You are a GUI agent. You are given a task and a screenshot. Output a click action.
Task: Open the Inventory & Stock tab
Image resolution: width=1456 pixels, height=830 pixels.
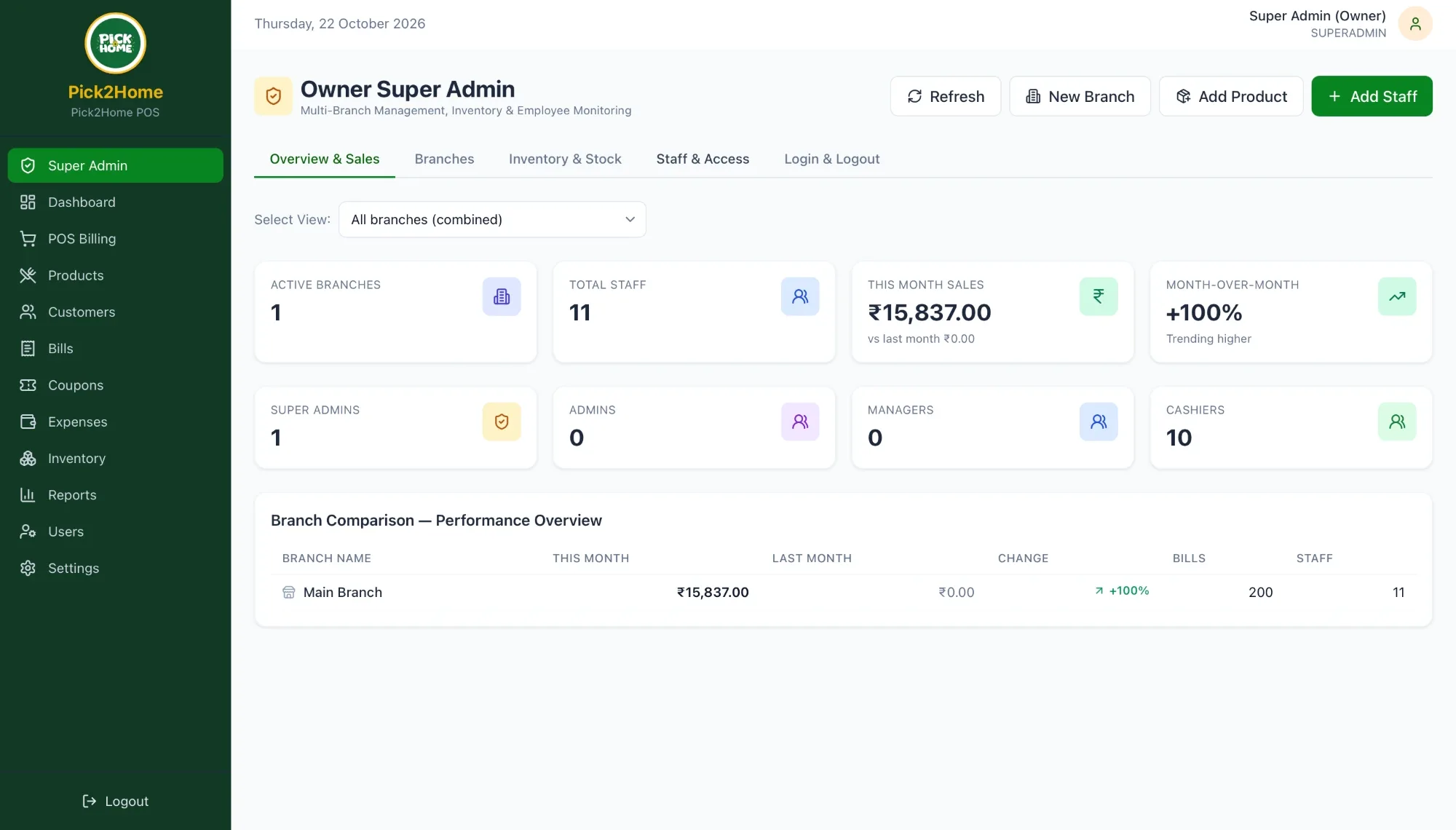coord(565,159)
